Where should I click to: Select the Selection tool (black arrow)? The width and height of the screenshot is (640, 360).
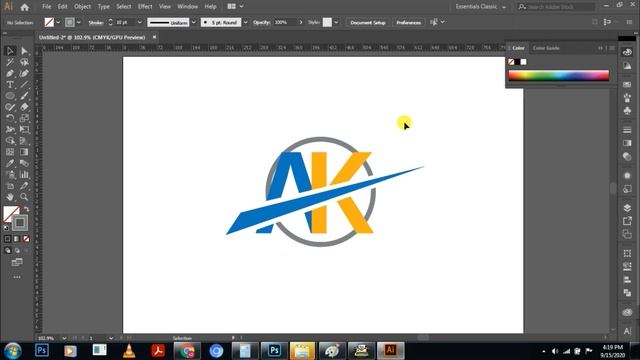point(10,51)
